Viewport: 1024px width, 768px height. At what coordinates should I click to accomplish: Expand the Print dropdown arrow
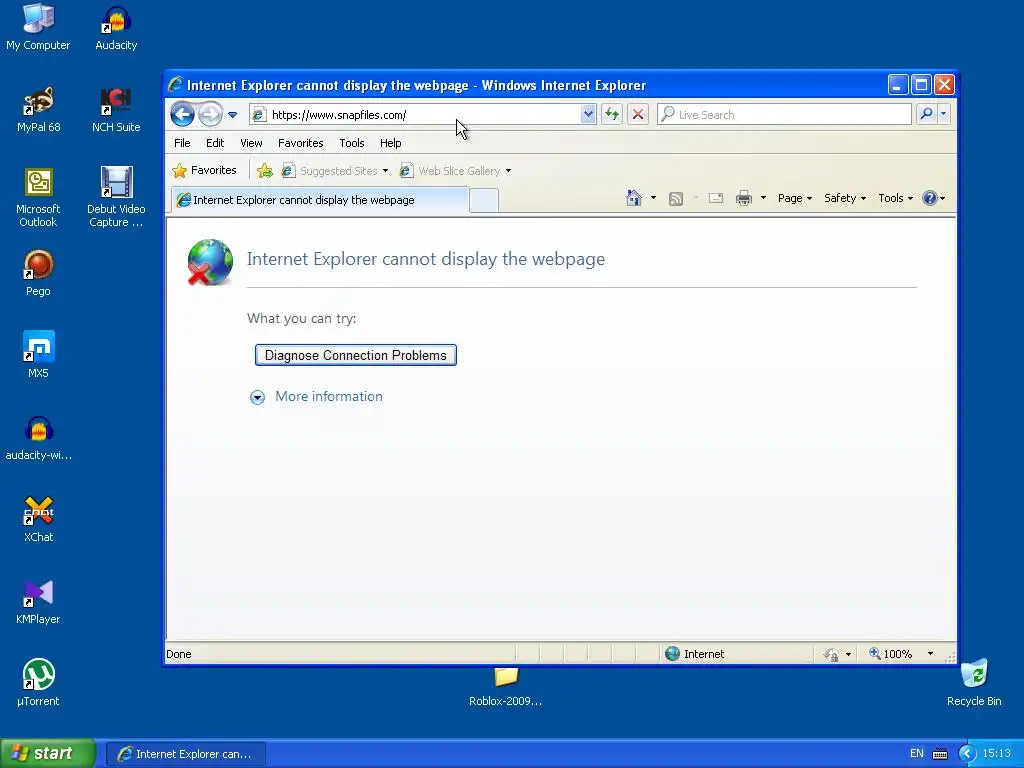pyautogui.click(x=763, y=198)
